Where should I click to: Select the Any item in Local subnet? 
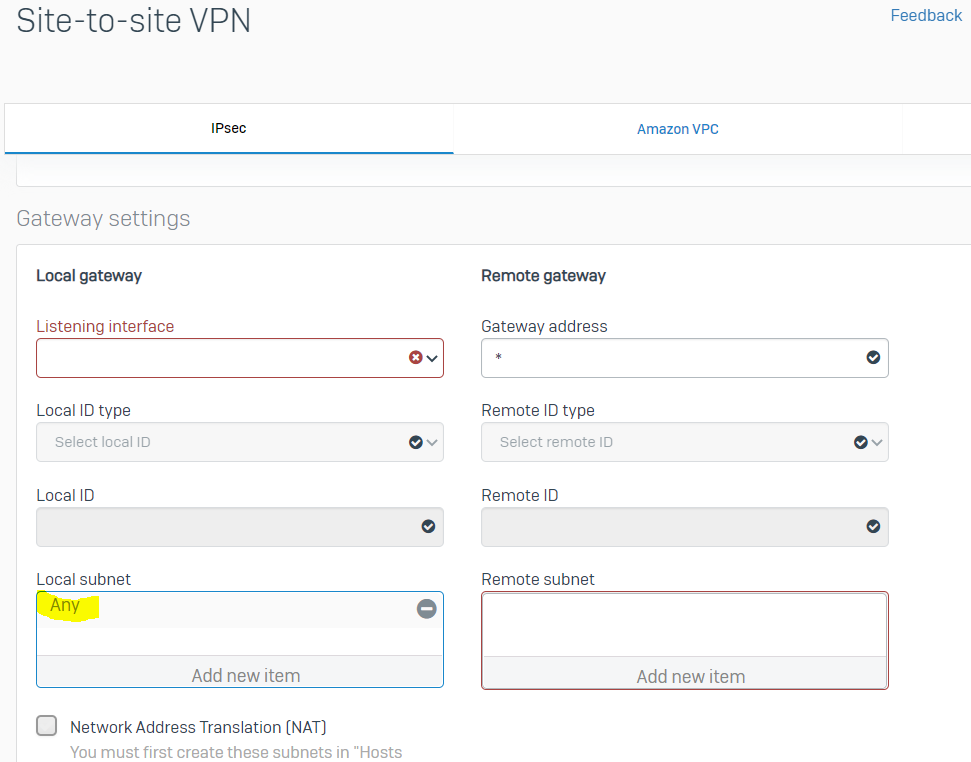pos(65,605)
